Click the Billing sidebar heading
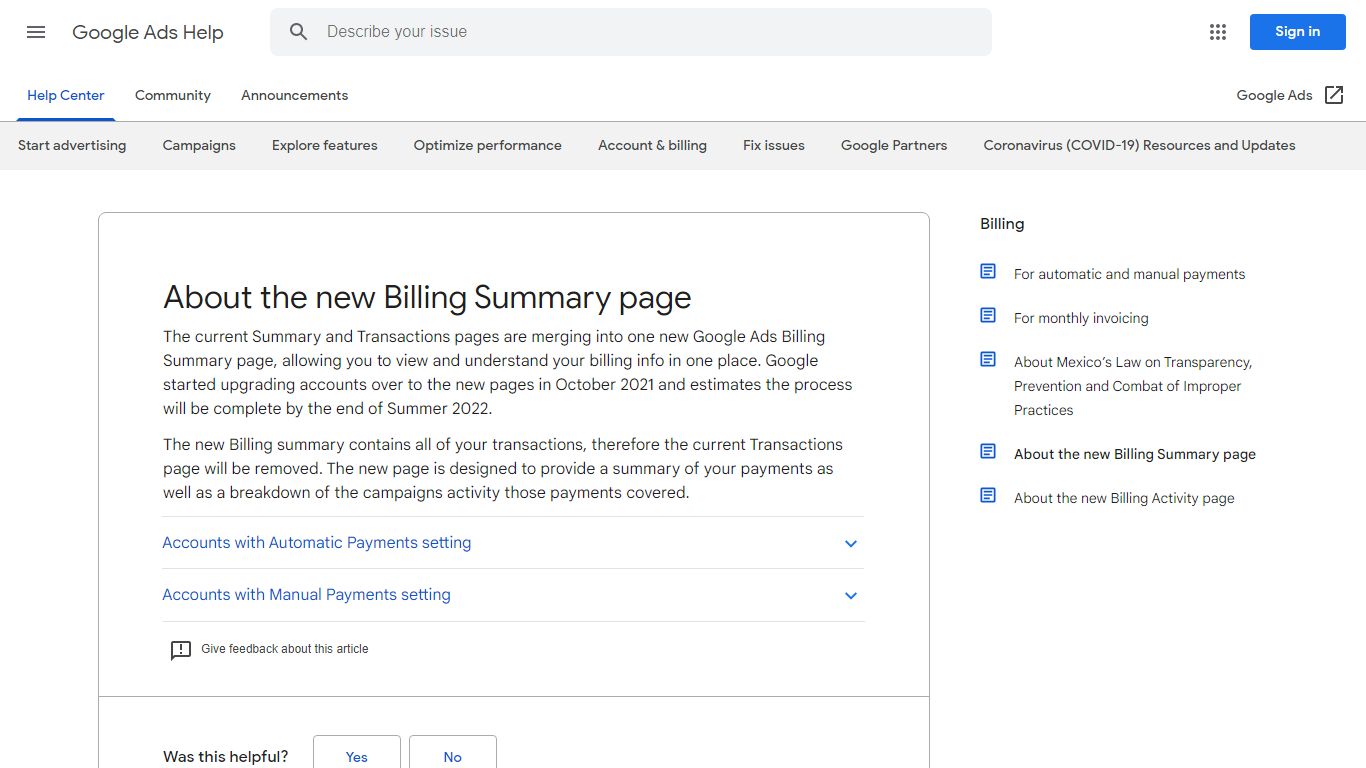Screen dimensions: 1366x768 (1002, 224)
